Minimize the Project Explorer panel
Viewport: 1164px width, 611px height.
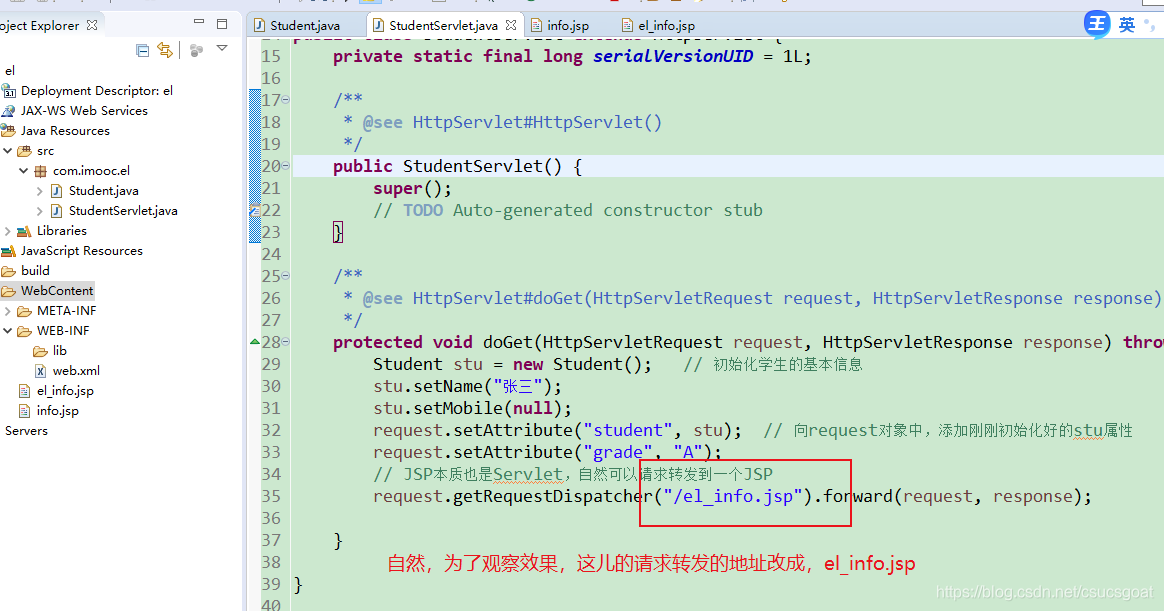click(198, 22)
